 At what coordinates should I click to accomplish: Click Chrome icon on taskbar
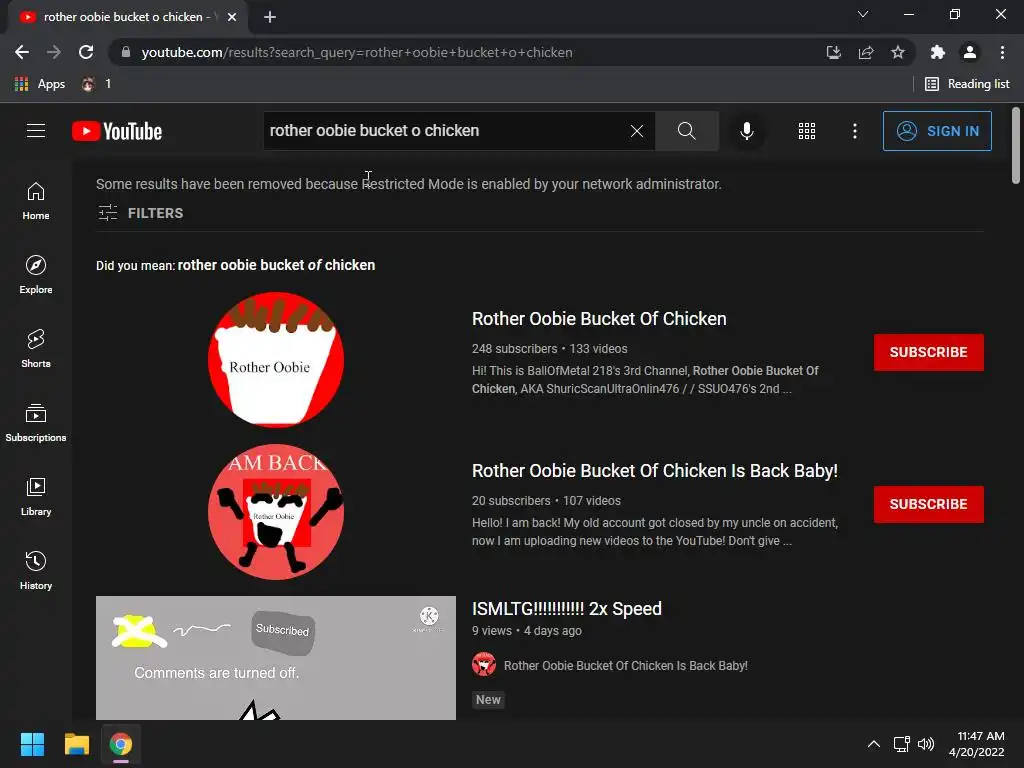(x=121, y=744)
